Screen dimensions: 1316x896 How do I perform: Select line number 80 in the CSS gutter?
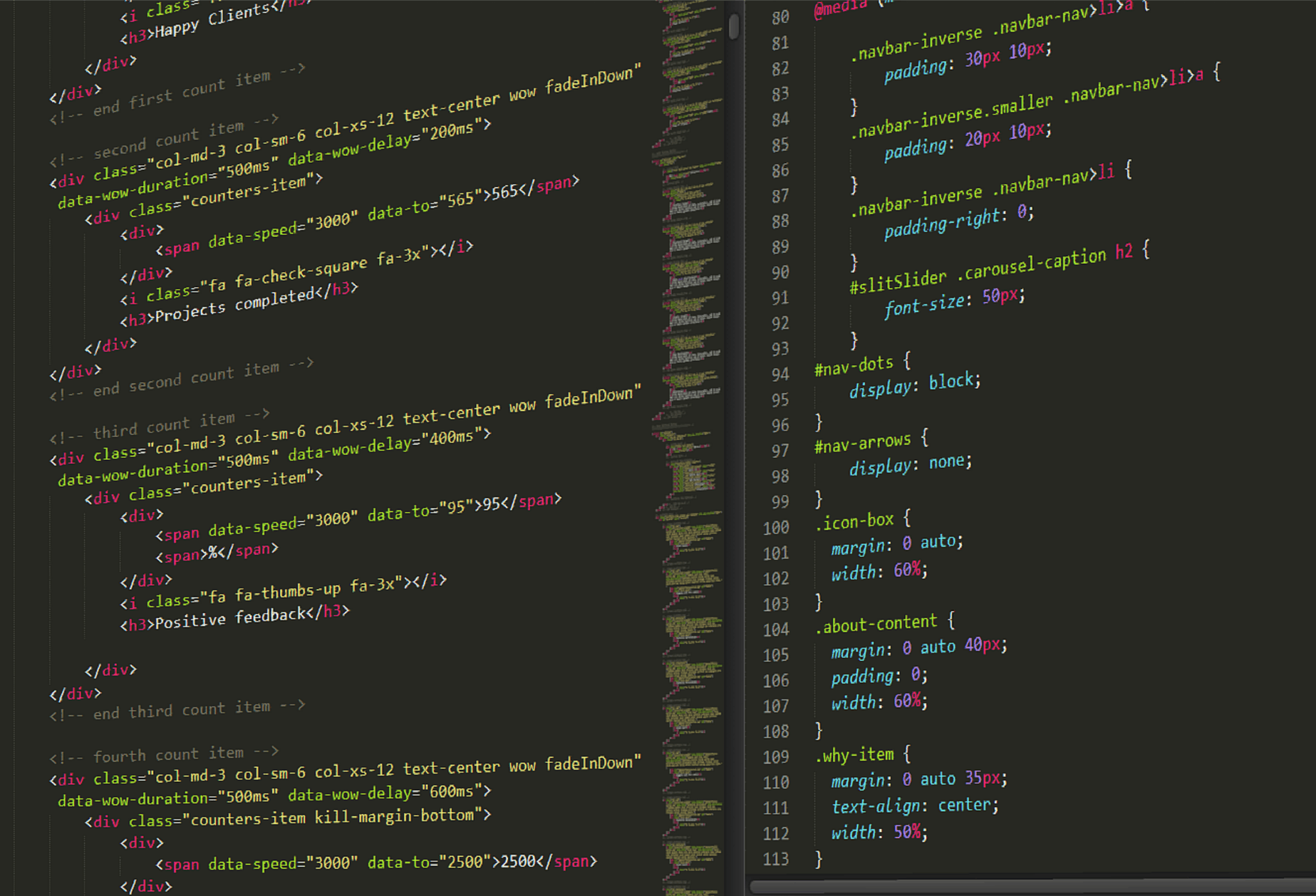[x=780, y=17]
